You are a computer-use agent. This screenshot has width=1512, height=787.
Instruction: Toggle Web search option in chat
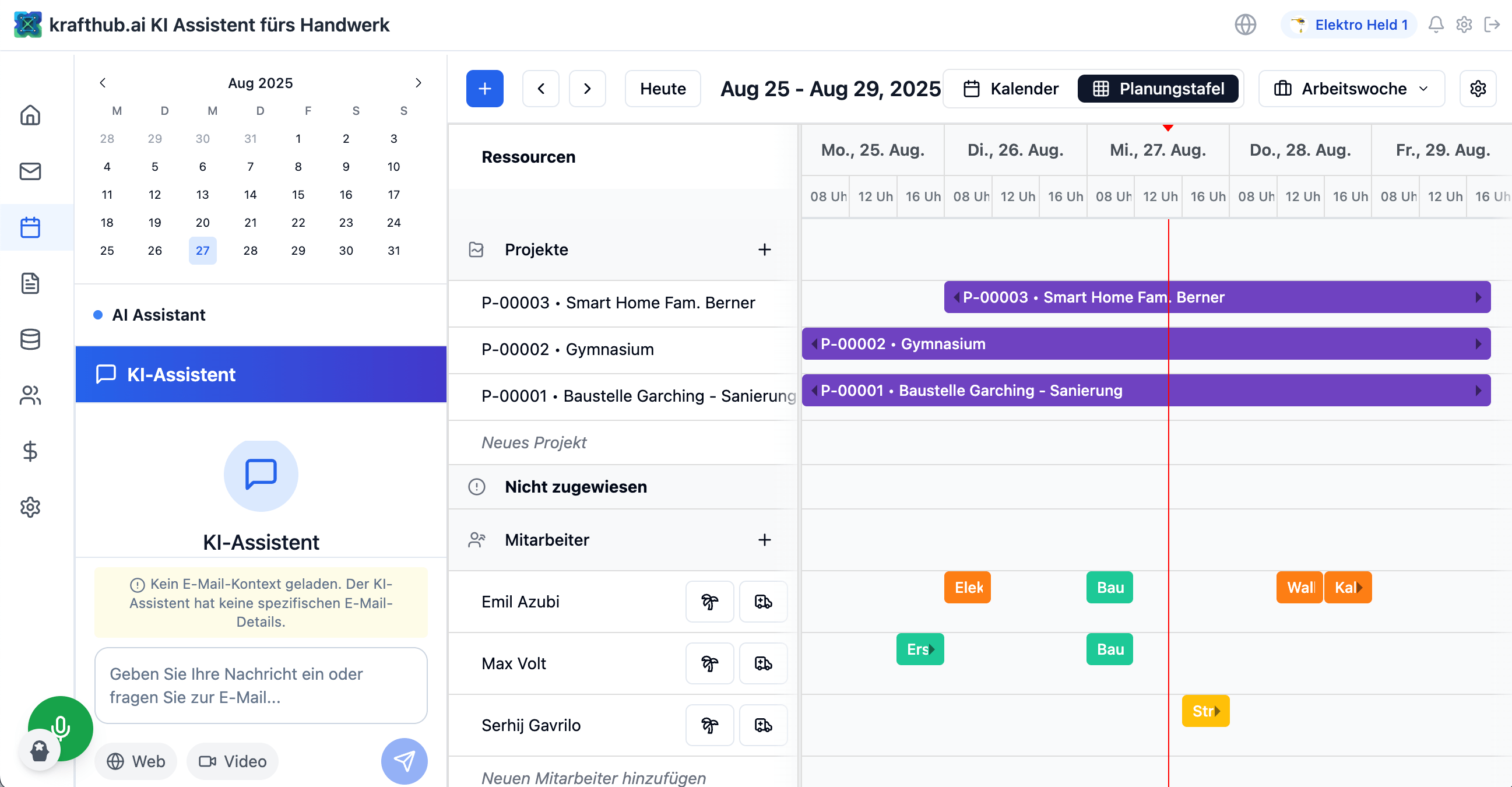tap(136, 761)
